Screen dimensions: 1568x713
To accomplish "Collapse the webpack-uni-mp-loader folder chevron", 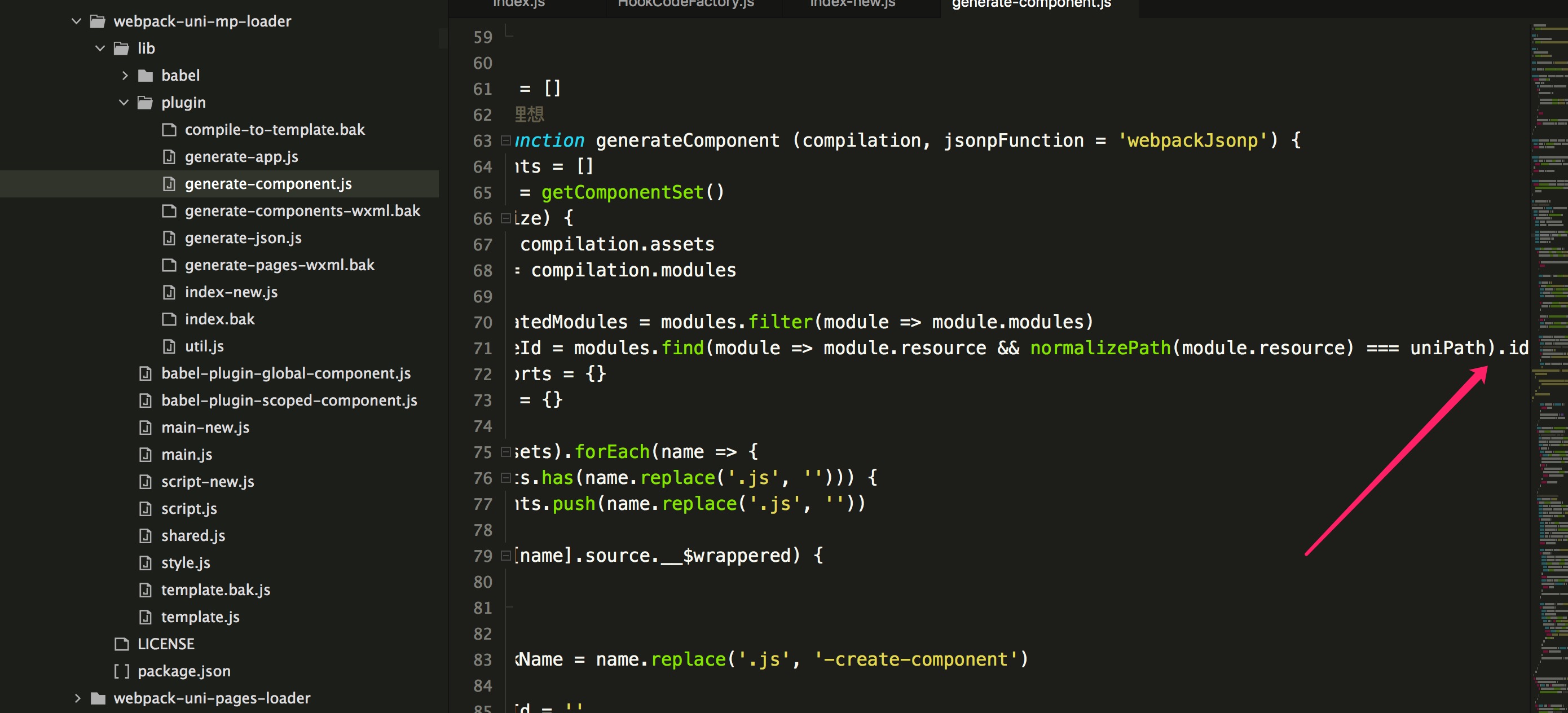I will [76, 21].
